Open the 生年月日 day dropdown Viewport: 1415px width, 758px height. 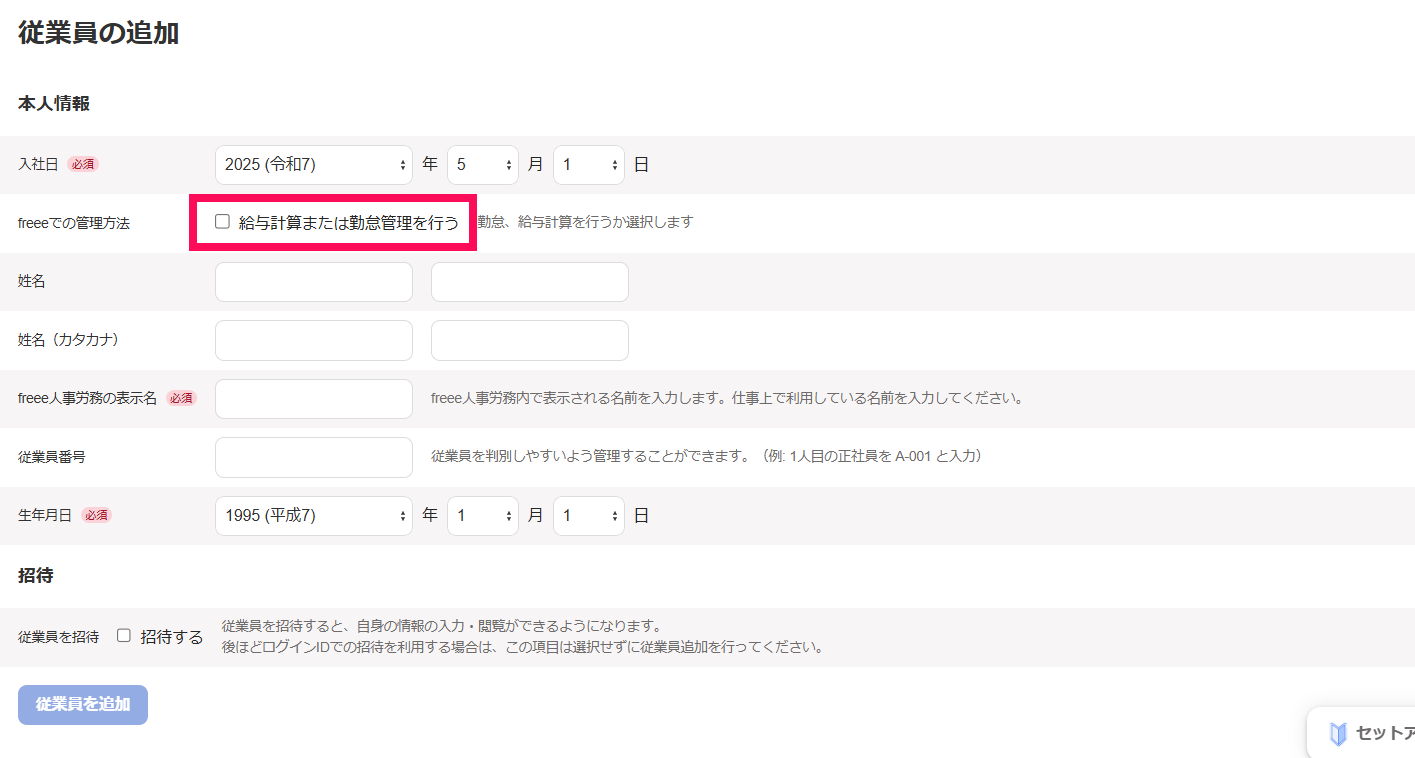point(589,516)
